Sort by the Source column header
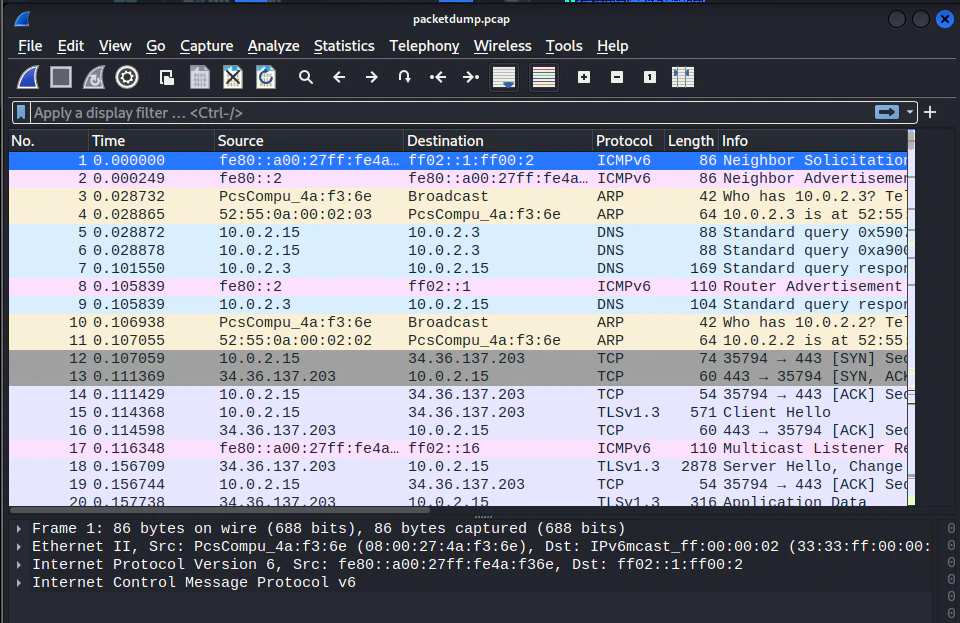Image resolution: width=960 pixels, height=623 pixels. click(x=309, y=141)
